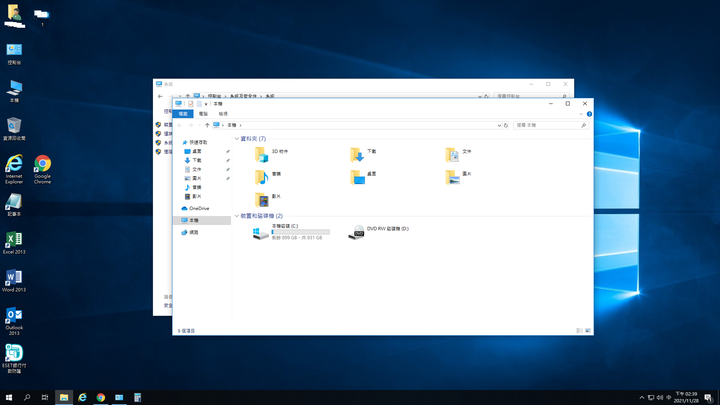This screenshot has width=720, height=405.
Task: Open the Downloads folder in main pane
Action: [x=364, y=155]
